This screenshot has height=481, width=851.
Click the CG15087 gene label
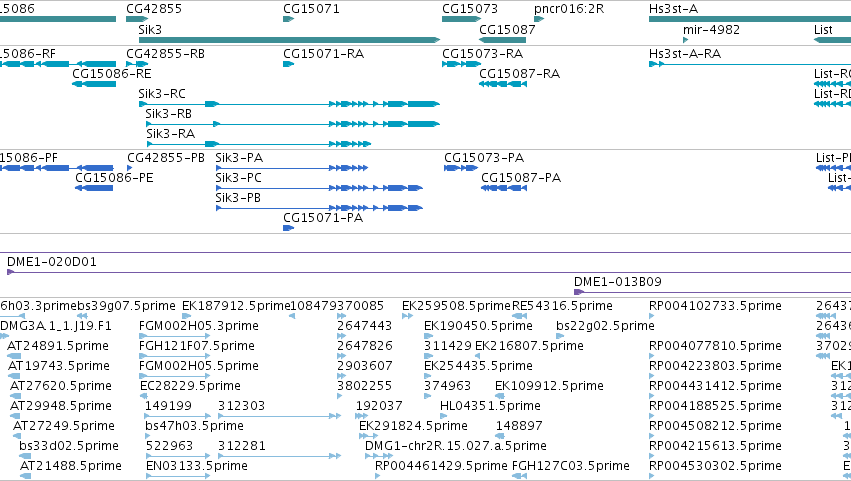[x=507, y=29]
